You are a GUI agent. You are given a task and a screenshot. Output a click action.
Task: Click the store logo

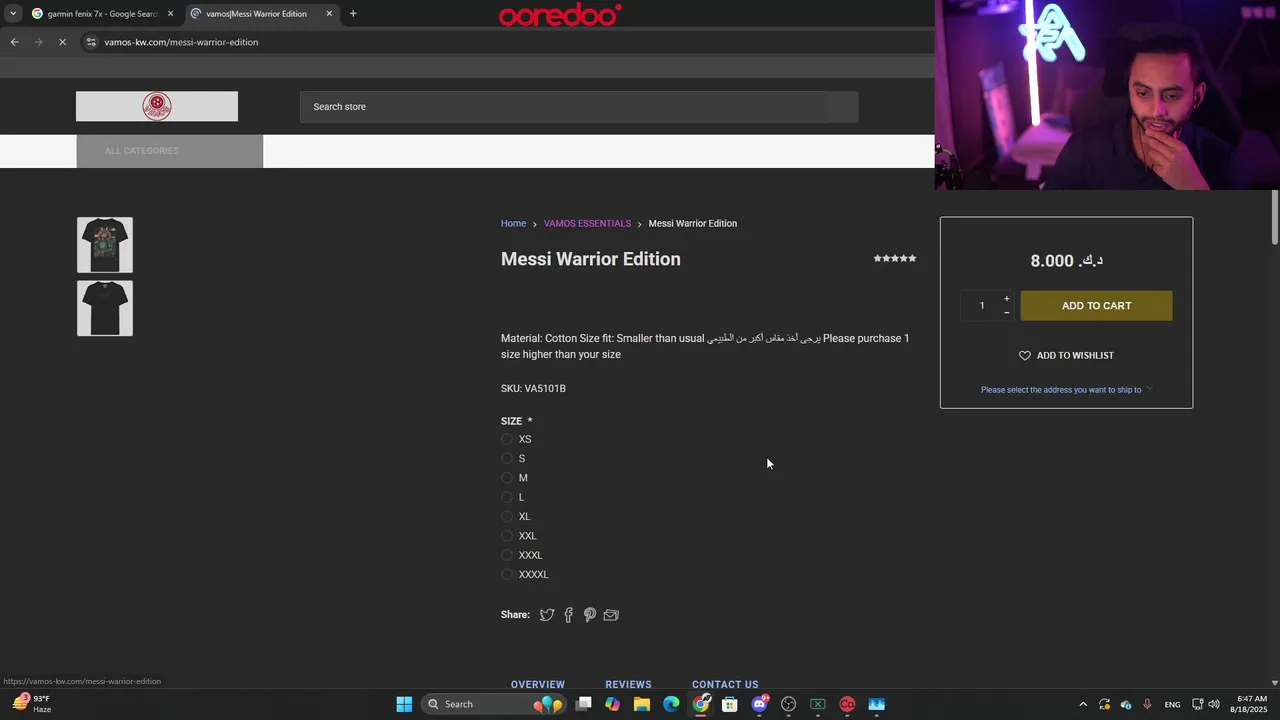coord(157,106)
